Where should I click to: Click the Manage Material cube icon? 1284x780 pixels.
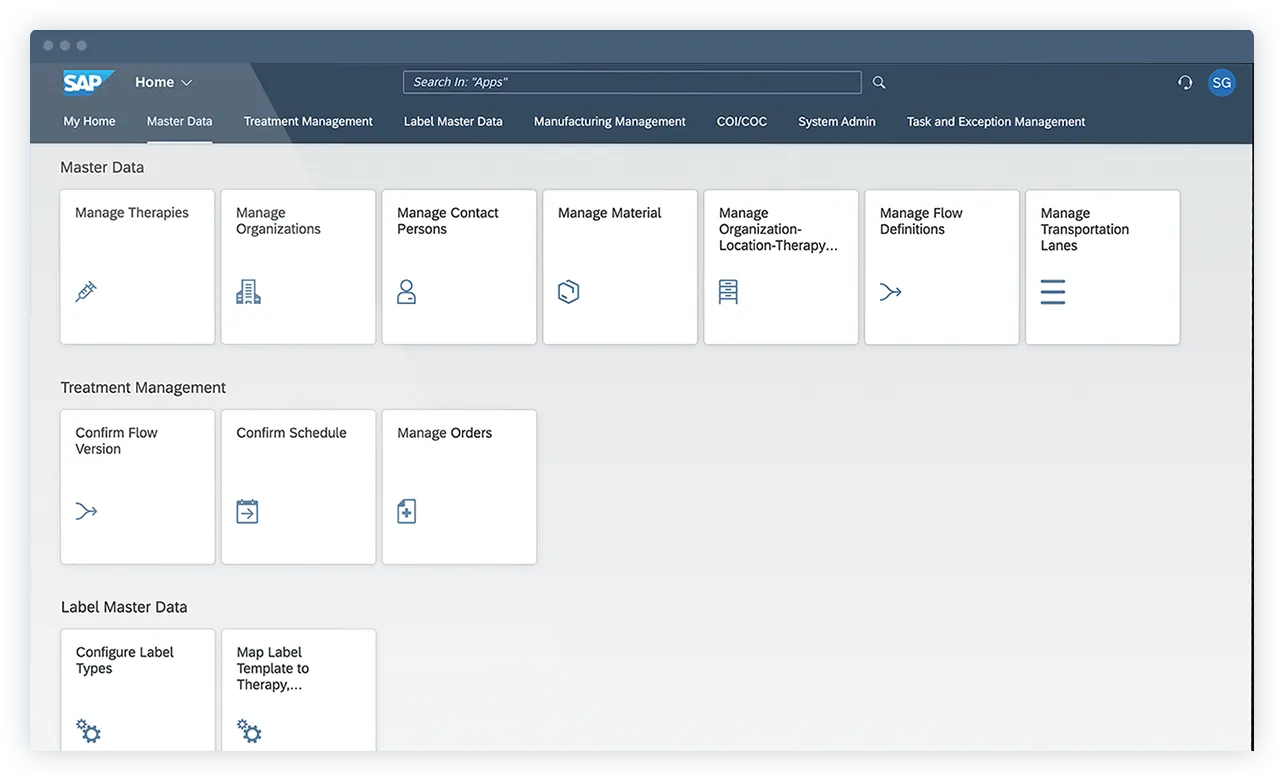click(x=569, y=291)
